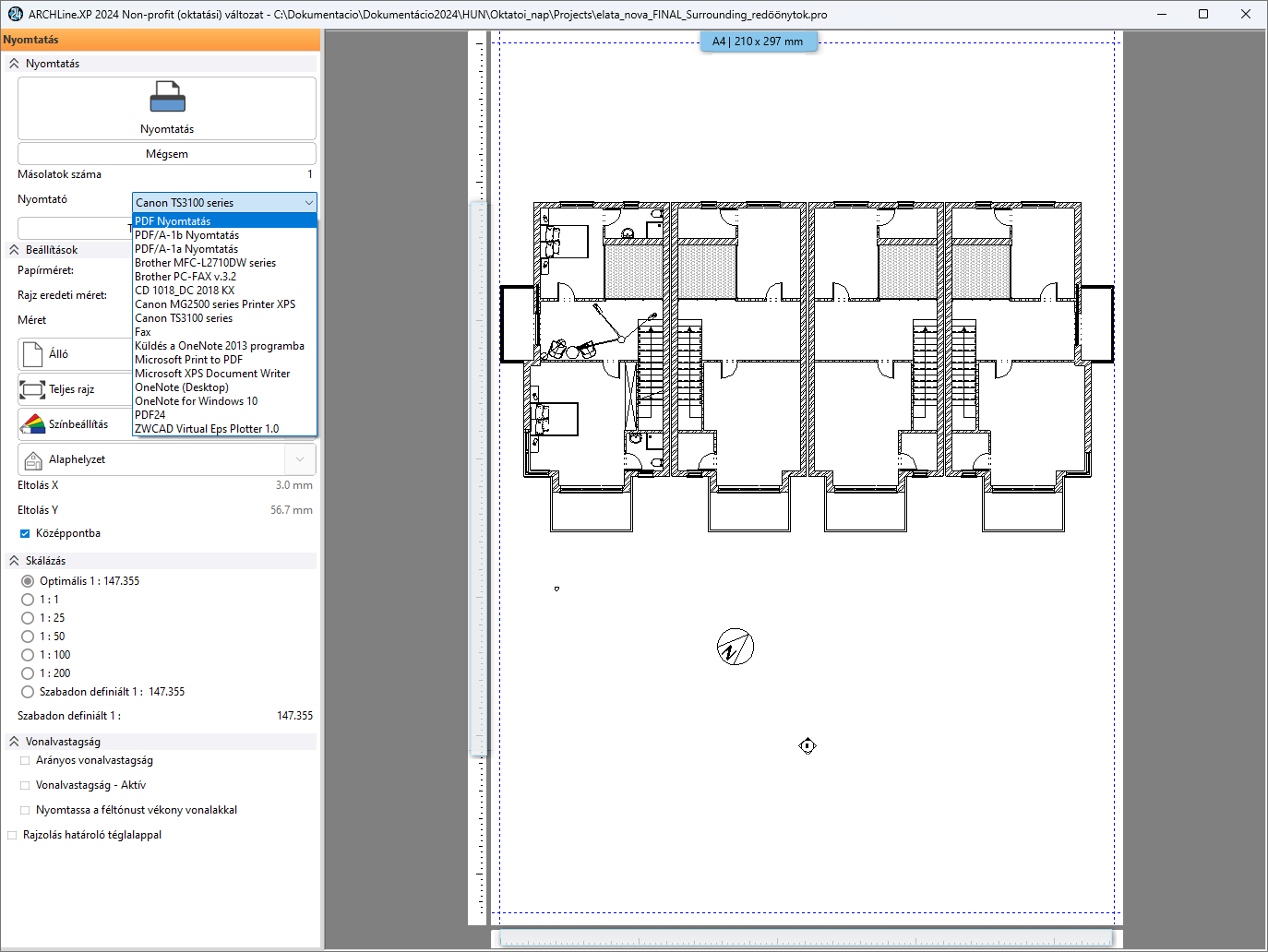The height and width of the screenshot is (952, 1268).
Task: Open the Alaphelyzet dropdown arrow
Action: [300, 459]
